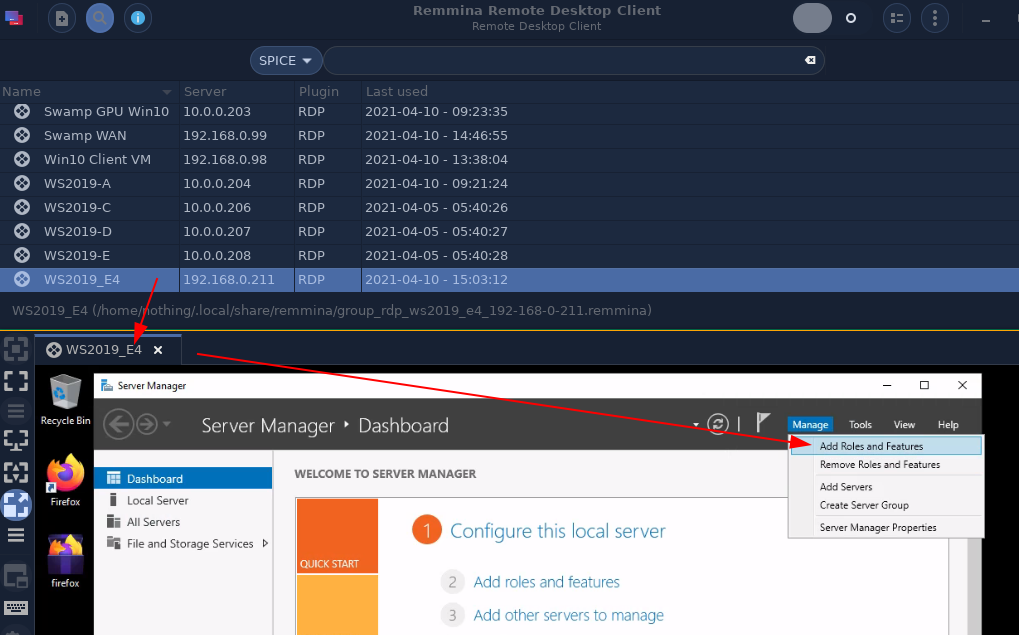Click the overlapping-windows icon above keyboard icon
The width and height of the screenshot is (1019, 635).
[x=16, y=576]
